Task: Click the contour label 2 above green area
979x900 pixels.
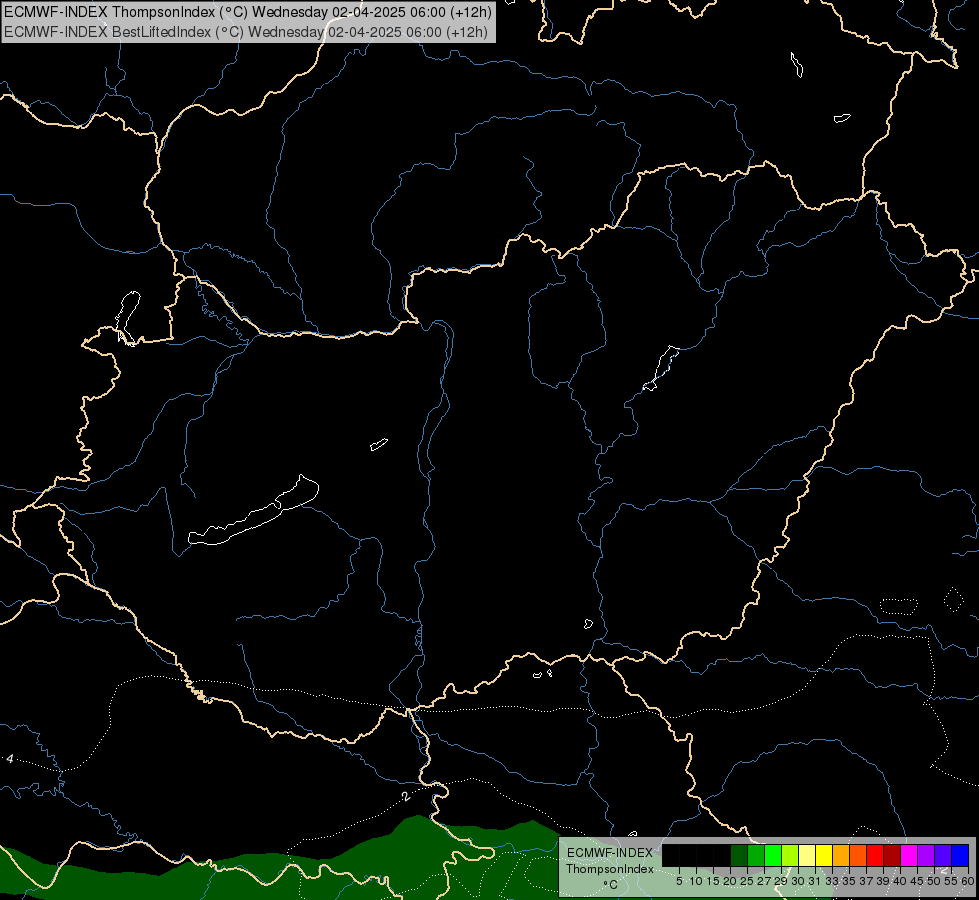Action: (x=406, y=797)
